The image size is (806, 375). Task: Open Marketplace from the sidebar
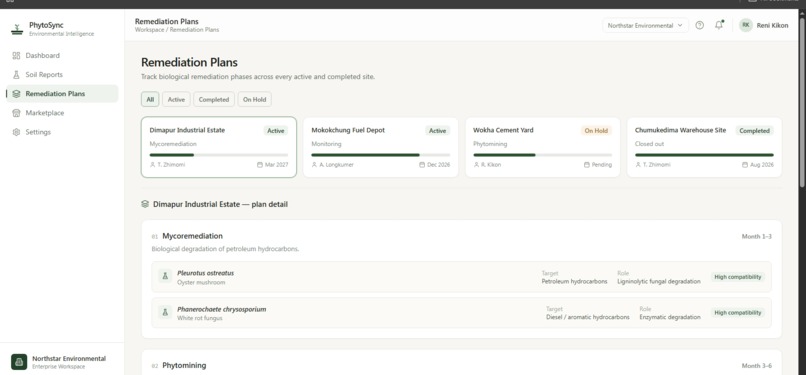(x=62, y=113)
